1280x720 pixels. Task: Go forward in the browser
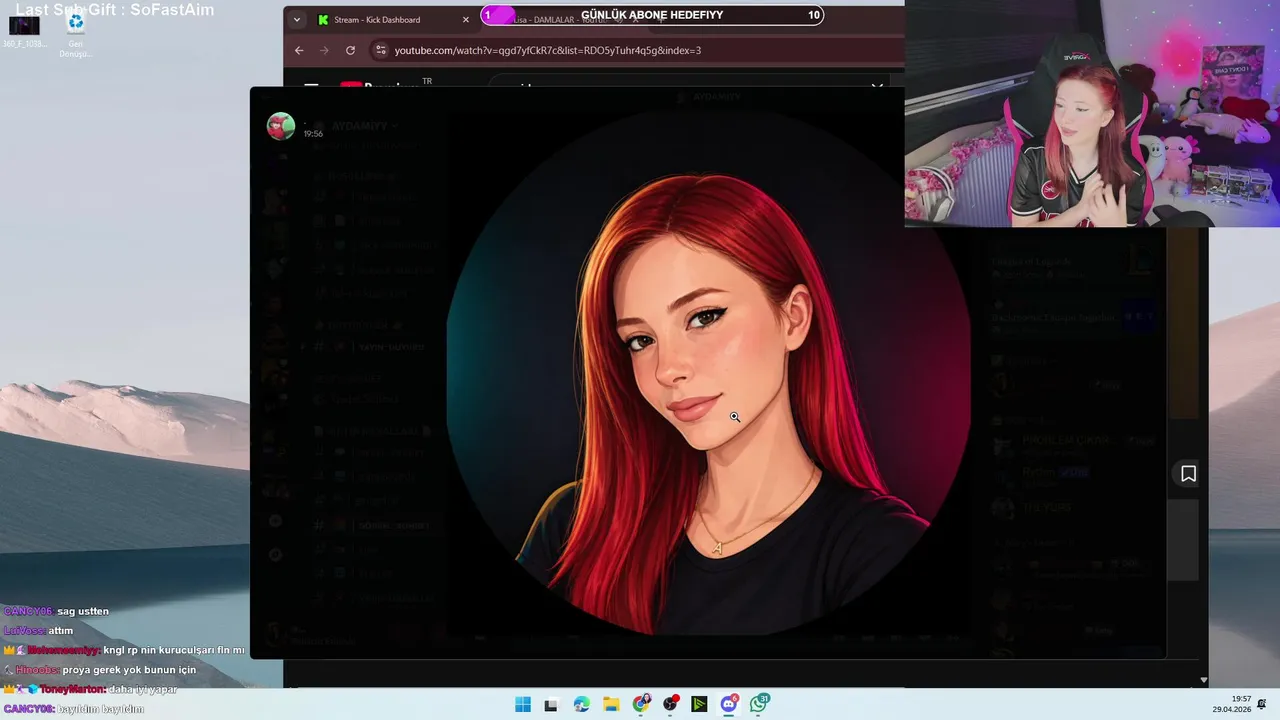324,50
